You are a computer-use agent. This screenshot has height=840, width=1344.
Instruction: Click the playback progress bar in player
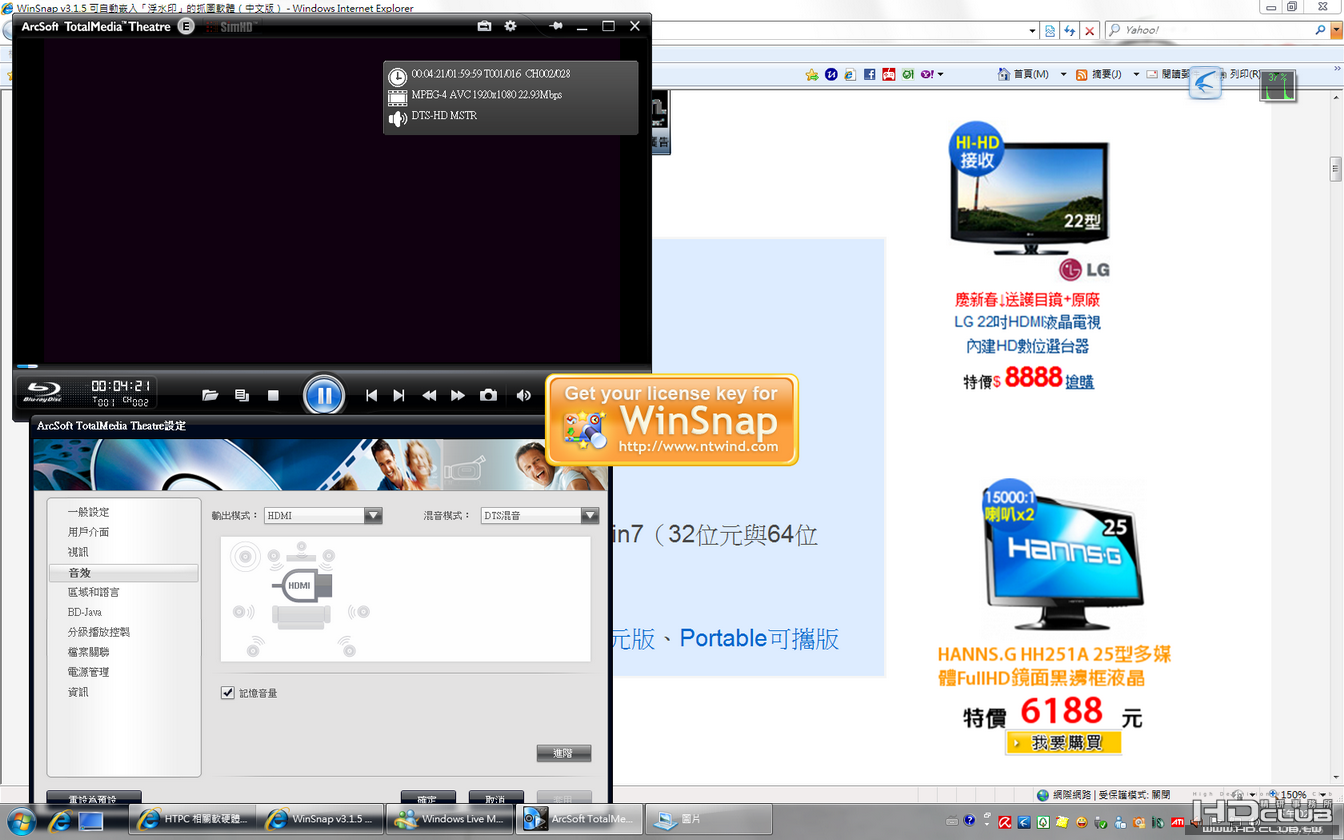[x=331, y=366]
